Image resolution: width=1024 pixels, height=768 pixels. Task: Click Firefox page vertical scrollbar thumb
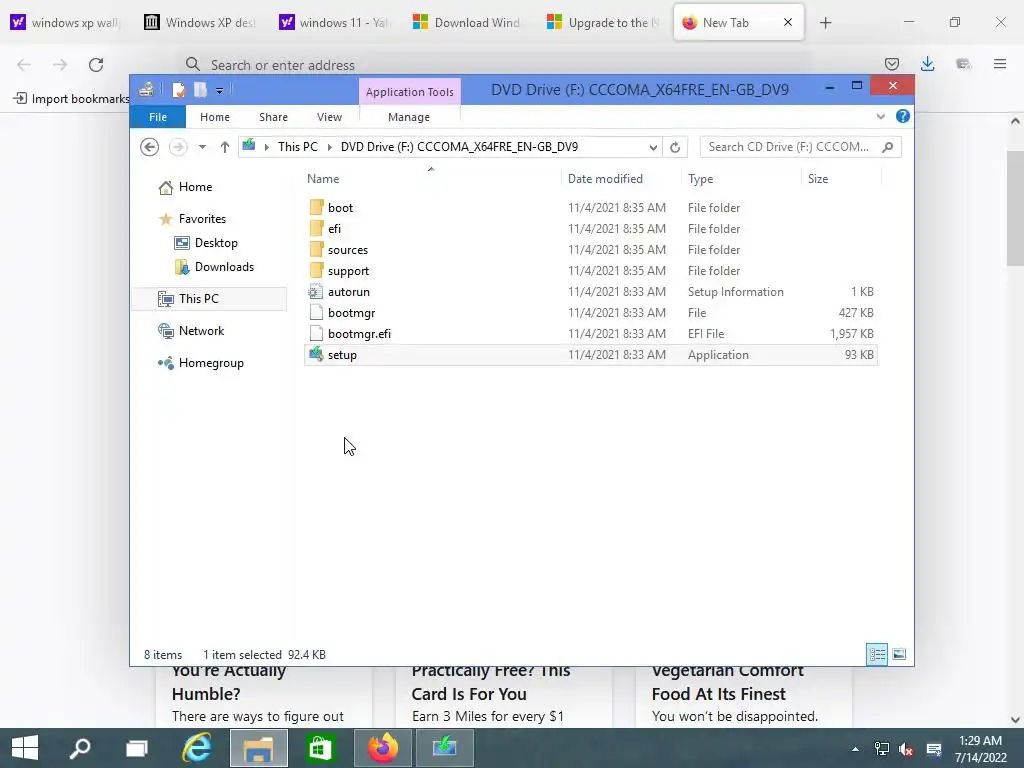pyautogui.click(x=1015, y=208)
